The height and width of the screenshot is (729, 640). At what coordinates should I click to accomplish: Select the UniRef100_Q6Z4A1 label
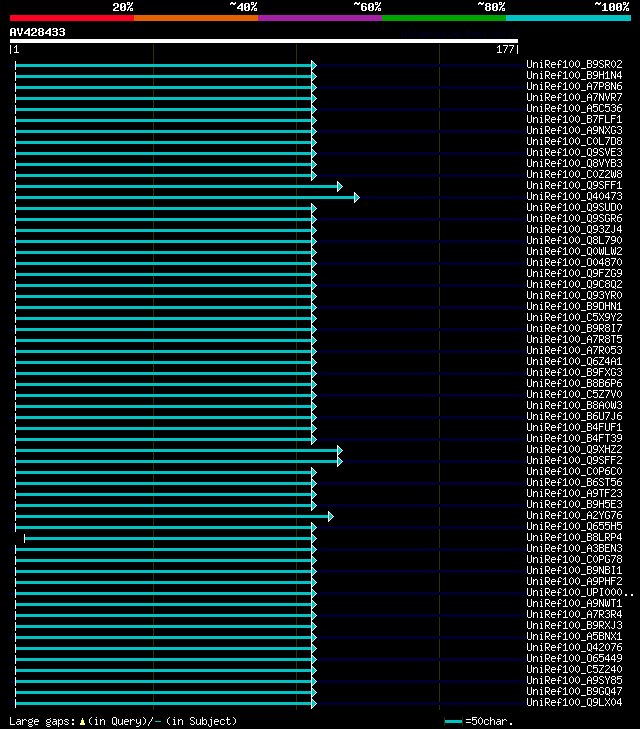click(x=574, y=361)
